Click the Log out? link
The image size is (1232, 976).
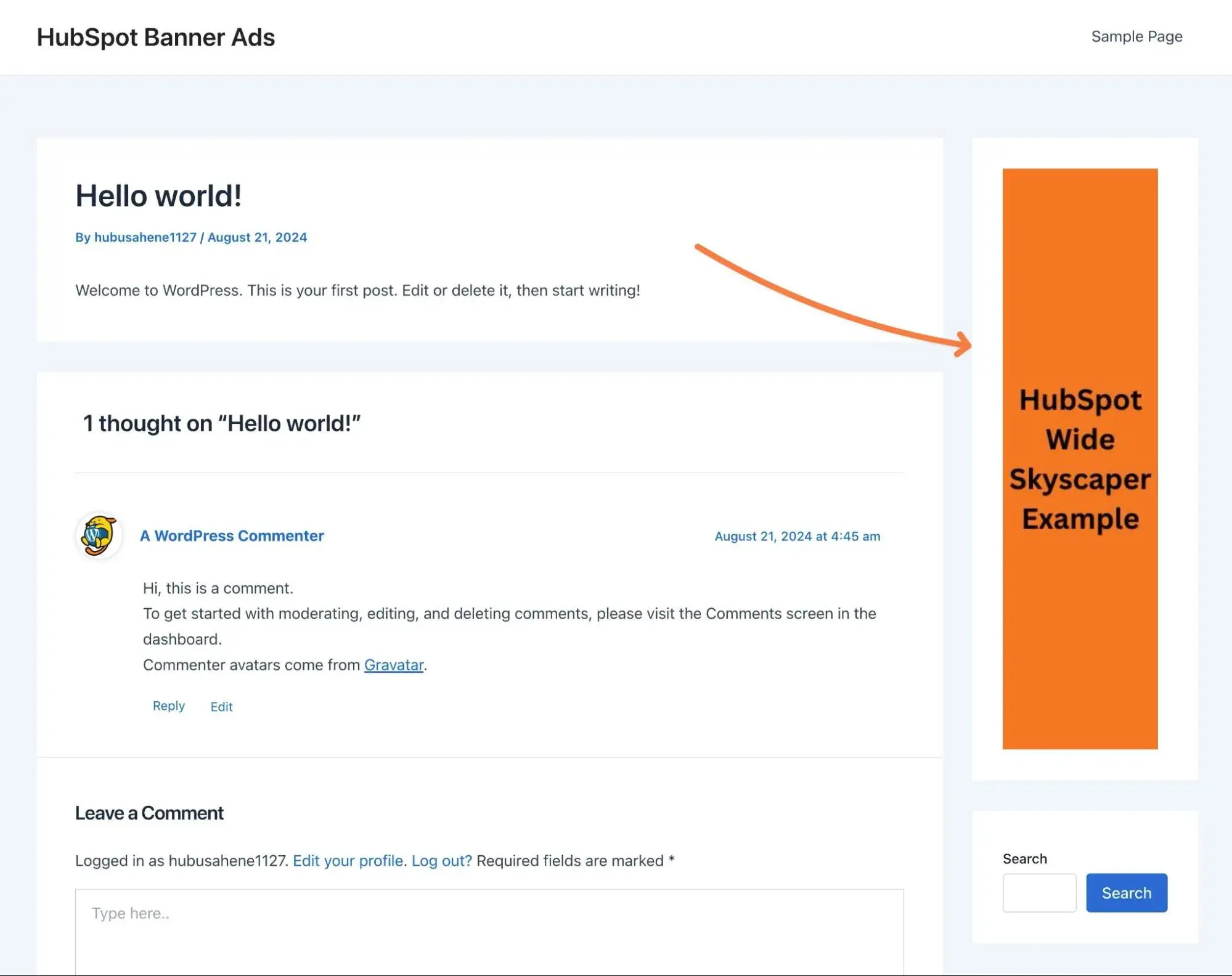pyautogui.click(x=441, y=860)
